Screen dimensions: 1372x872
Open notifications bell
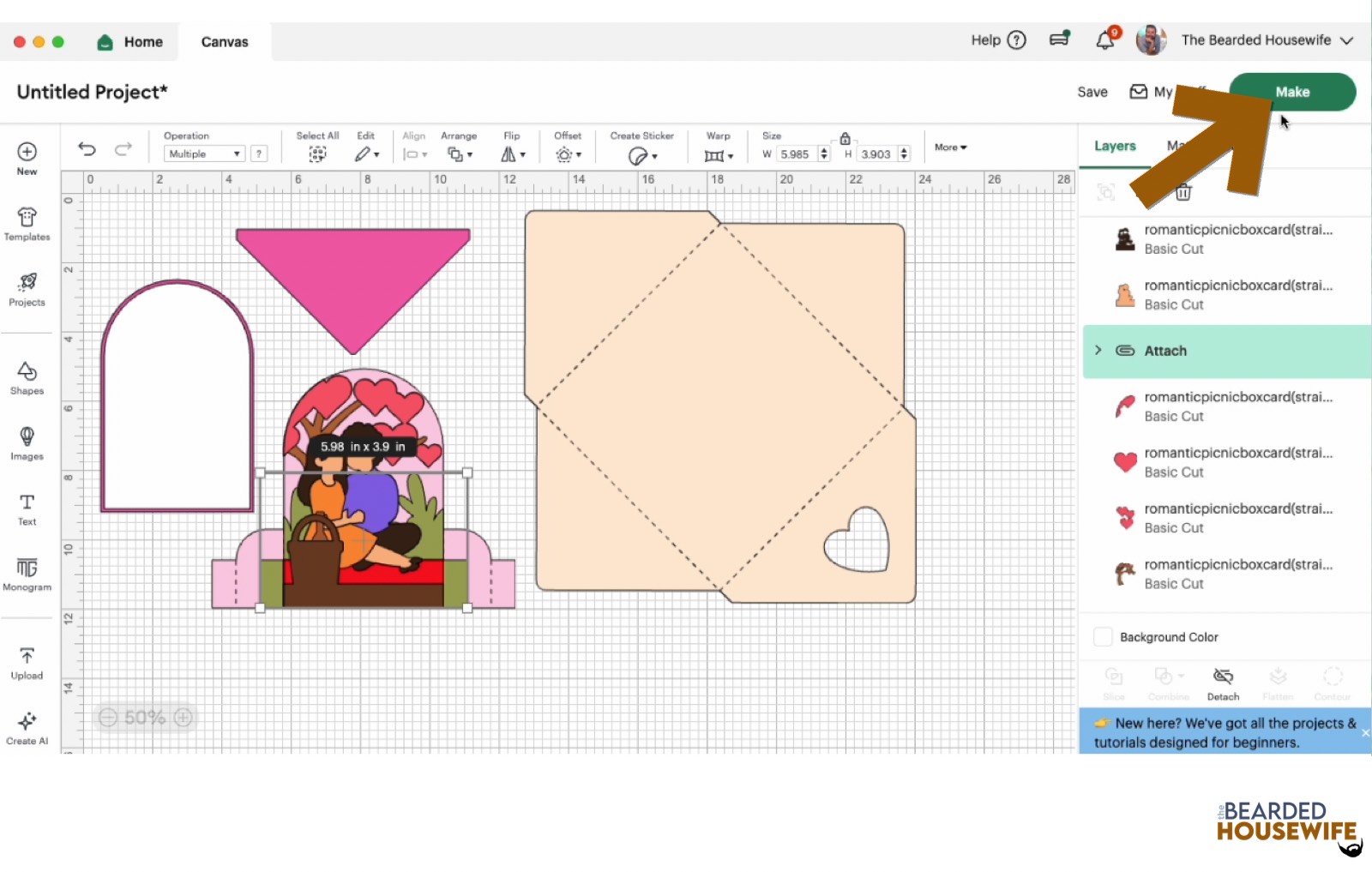coord(1105,40)
